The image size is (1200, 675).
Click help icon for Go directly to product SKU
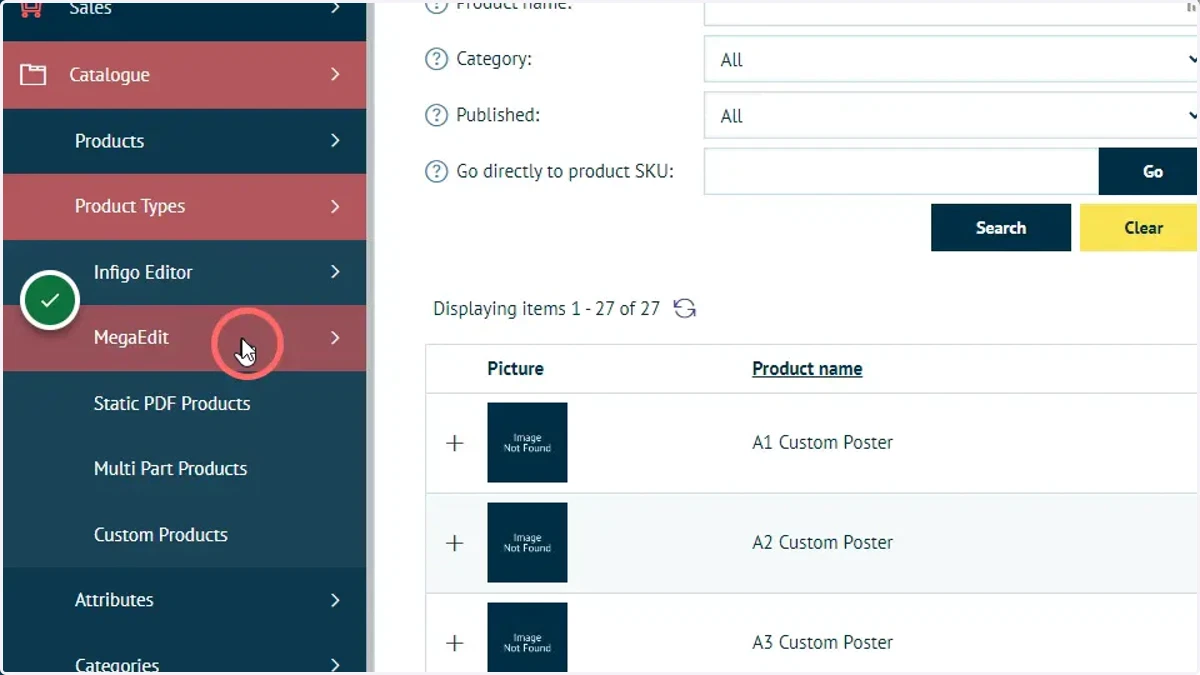436,171
